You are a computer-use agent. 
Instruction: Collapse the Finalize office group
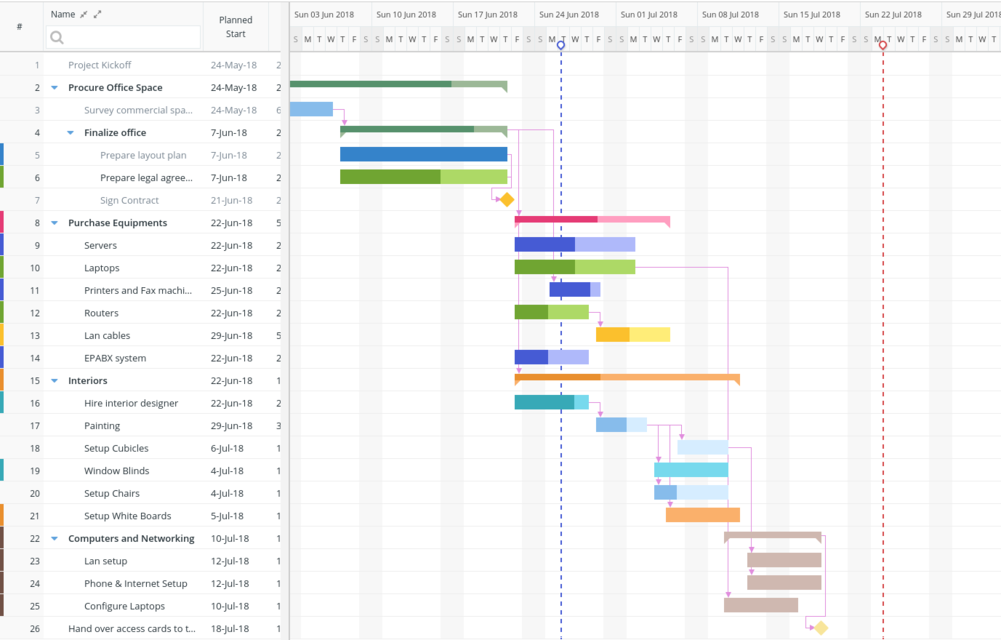[69, 132]
